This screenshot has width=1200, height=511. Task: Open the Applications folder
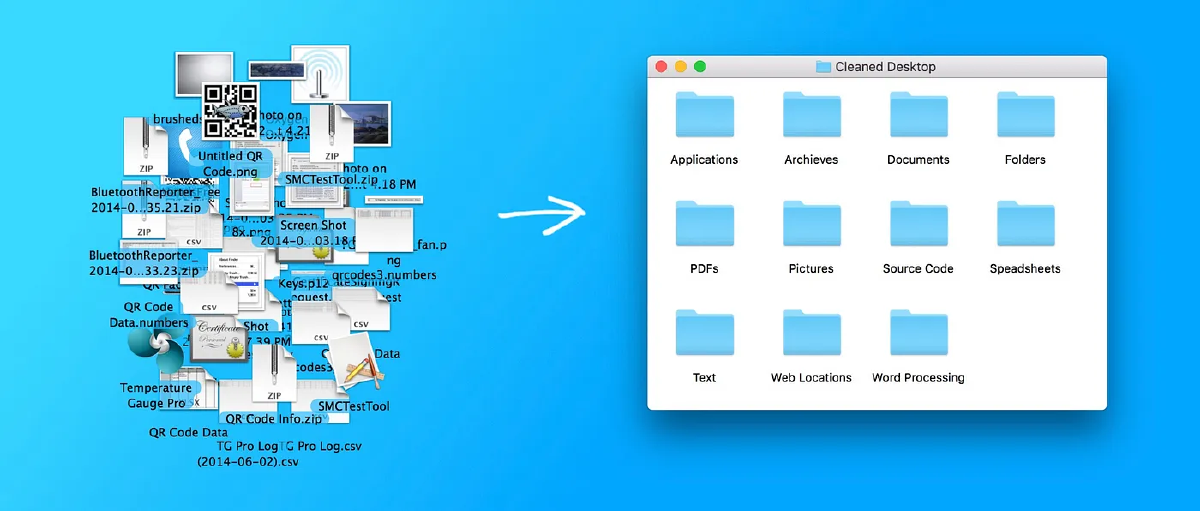(704, 114)
